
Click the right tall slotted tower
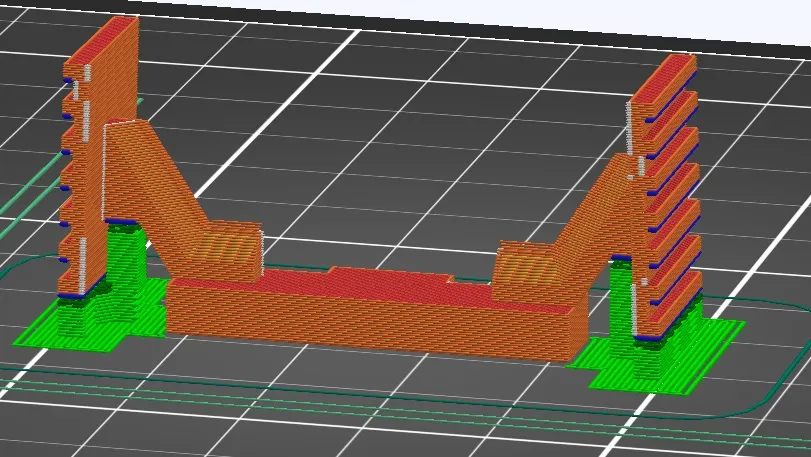coord(665,196)
